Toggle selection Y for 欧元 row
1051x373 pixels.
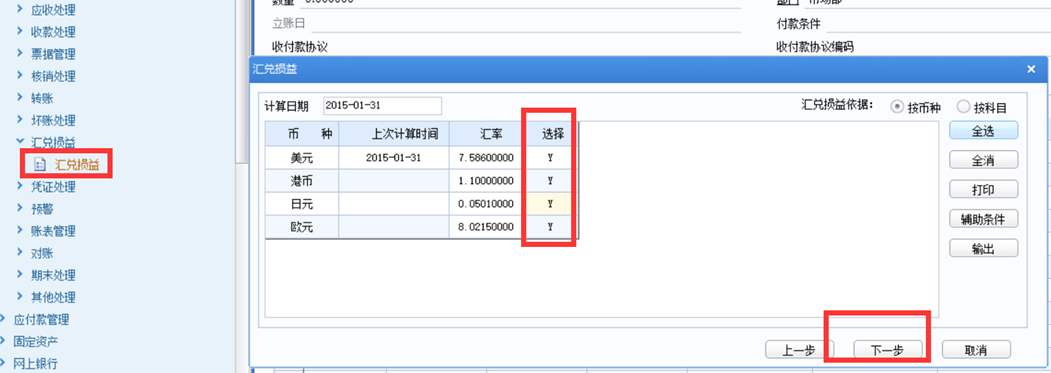[550, 227]
